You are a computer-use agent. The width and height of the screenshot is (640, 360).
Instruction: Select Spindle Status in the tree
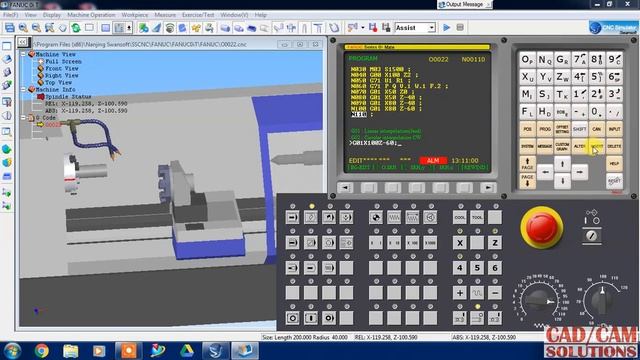(x=68, y=97)
